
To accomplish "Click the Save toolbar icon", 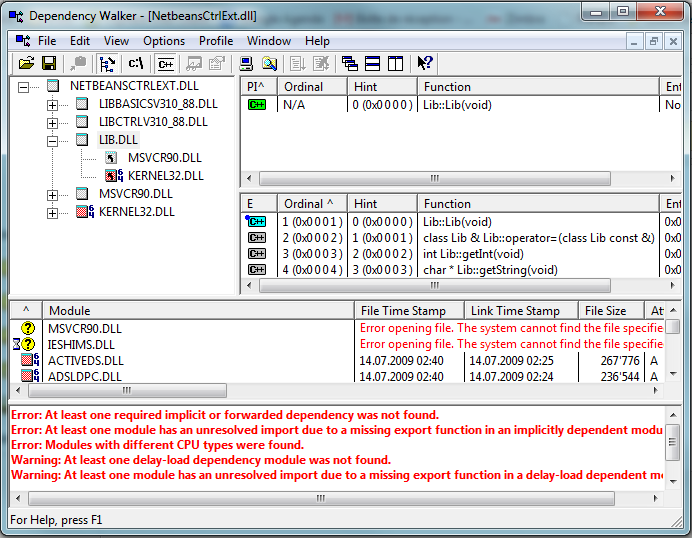I will coord(48,63).
